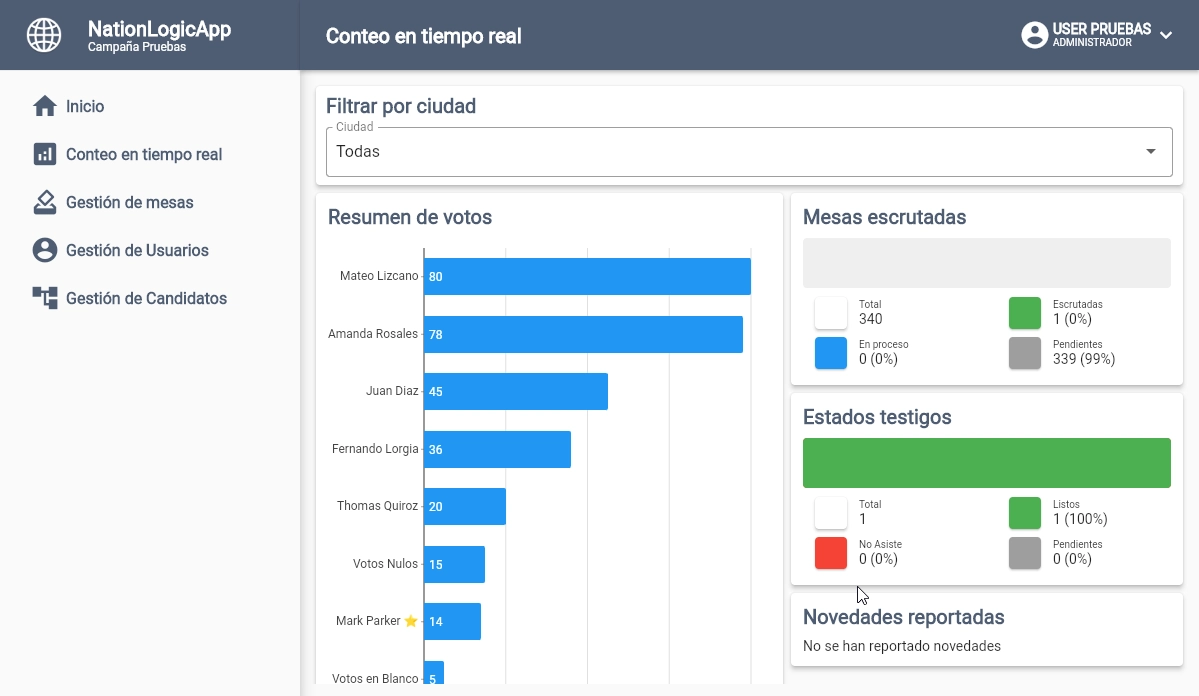Click the star icon beside Mark Parker

(409, 620)
